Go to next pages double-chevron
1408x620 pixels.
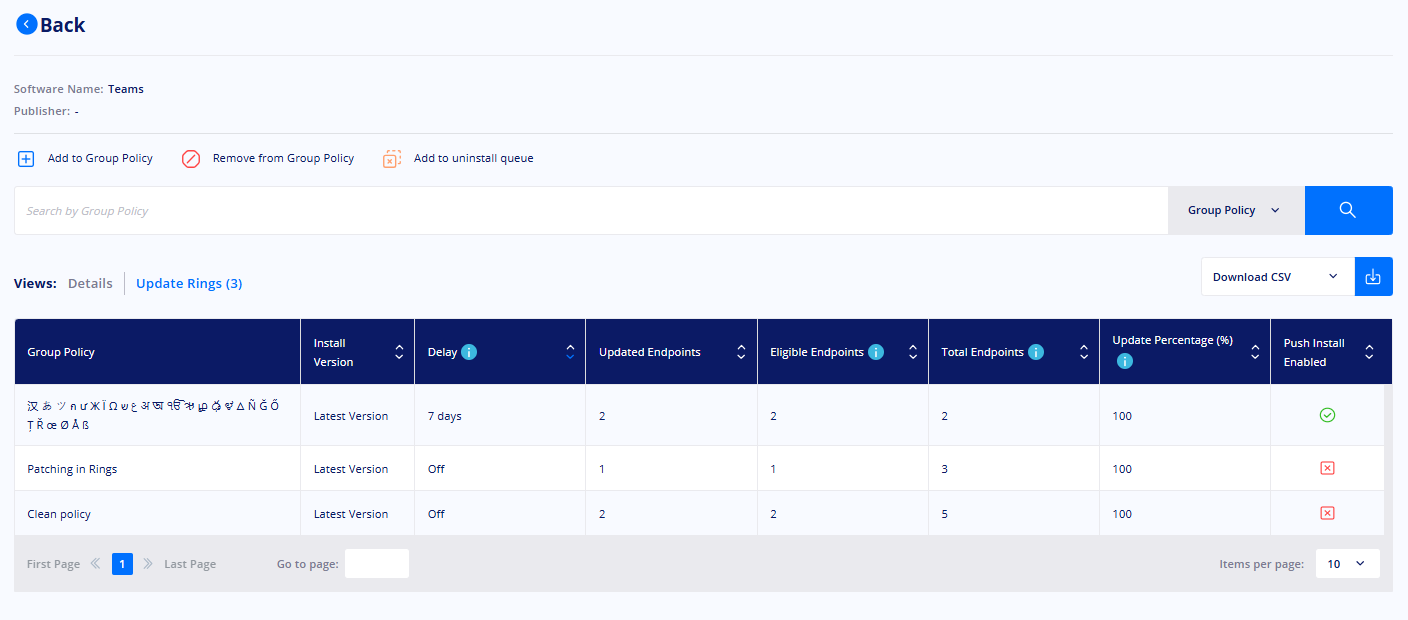pyautogui.click(x=148, y=564)
